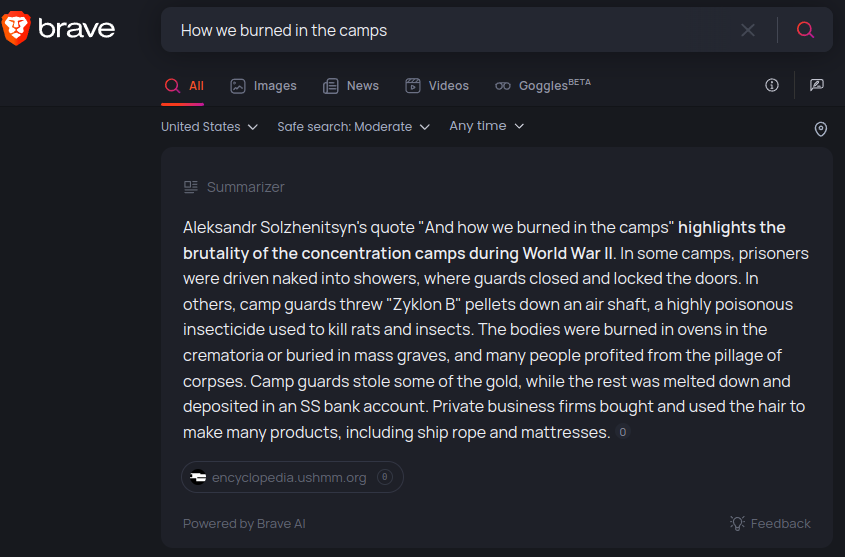Open the info circle icon
845x557 pixels.
(x=772, y=85)
